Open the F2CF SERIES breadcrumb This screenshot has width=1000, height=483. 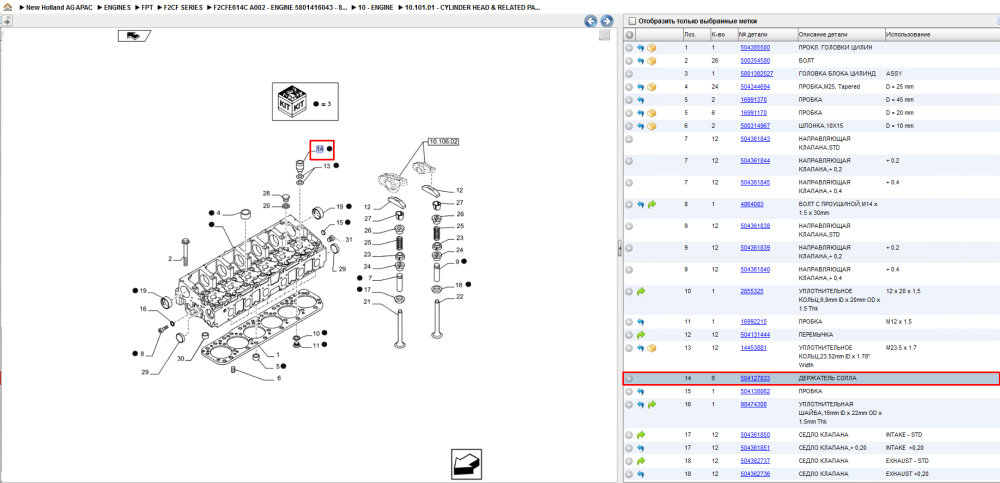click(183, 8)
